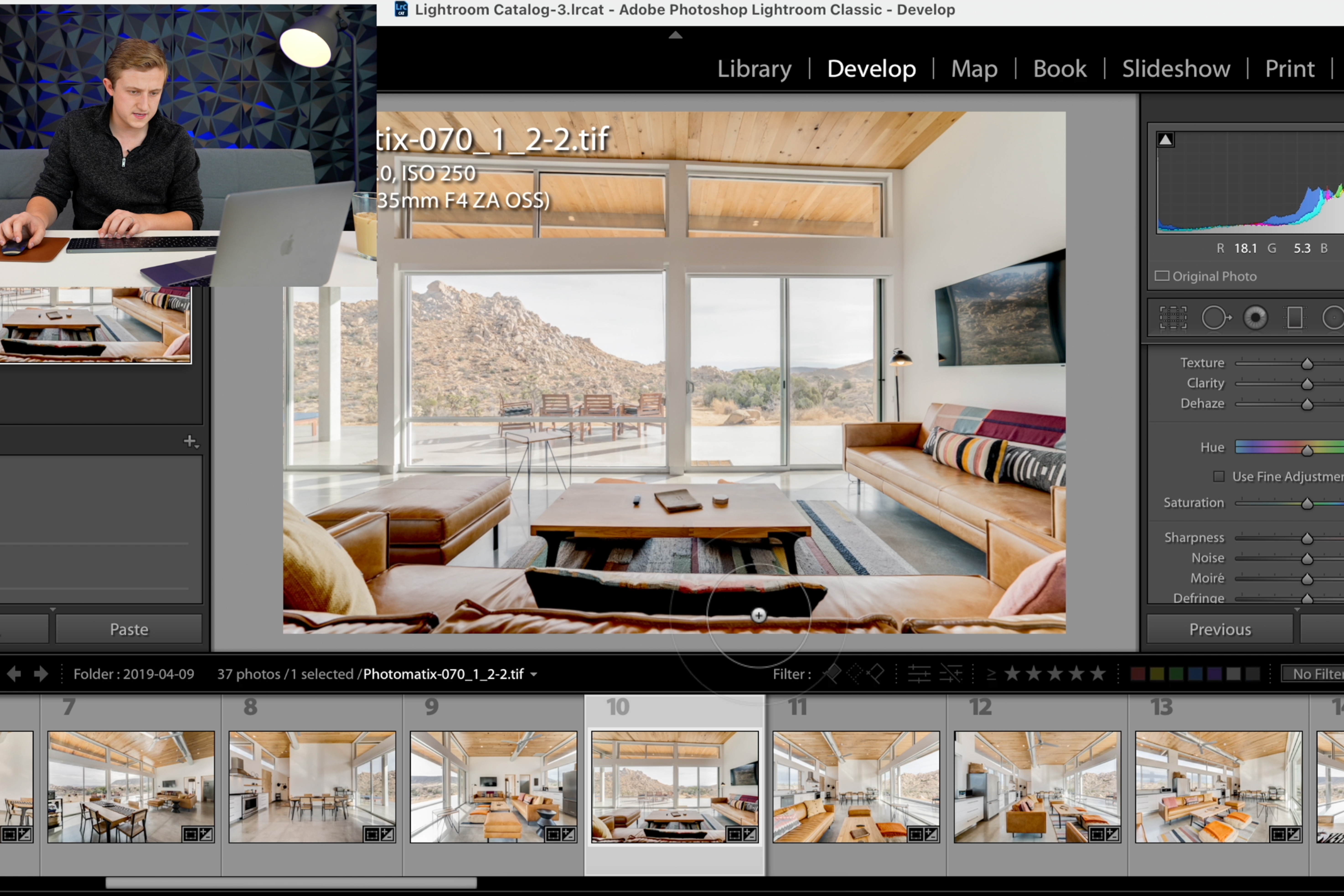Viewport: 1344px width, 896px height.
Task: Filter by rejected photos
Action: (875, 674)
